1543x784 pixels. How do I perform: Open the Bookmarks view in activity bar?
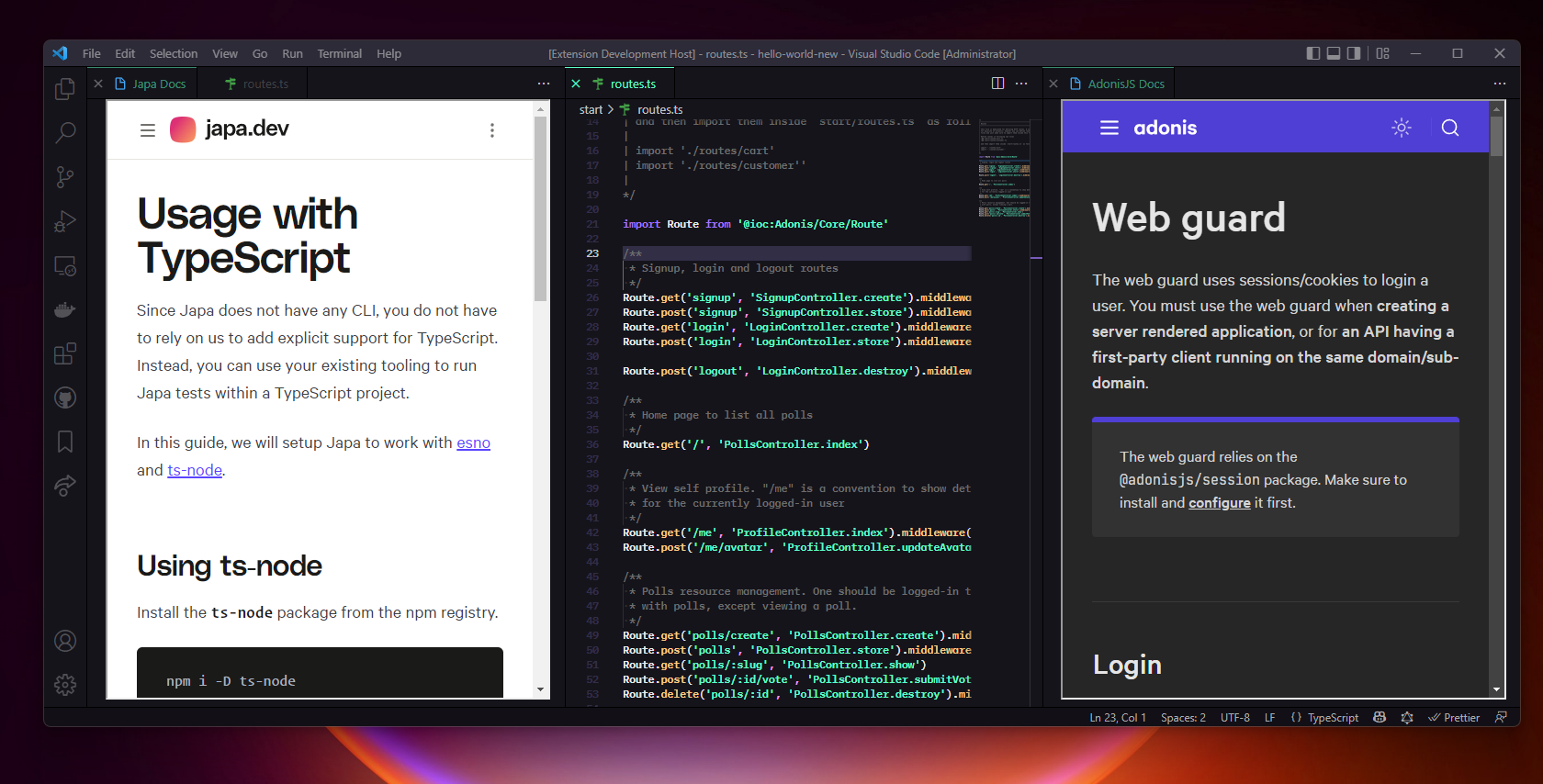pyautogui.click(x=65, y=442)
